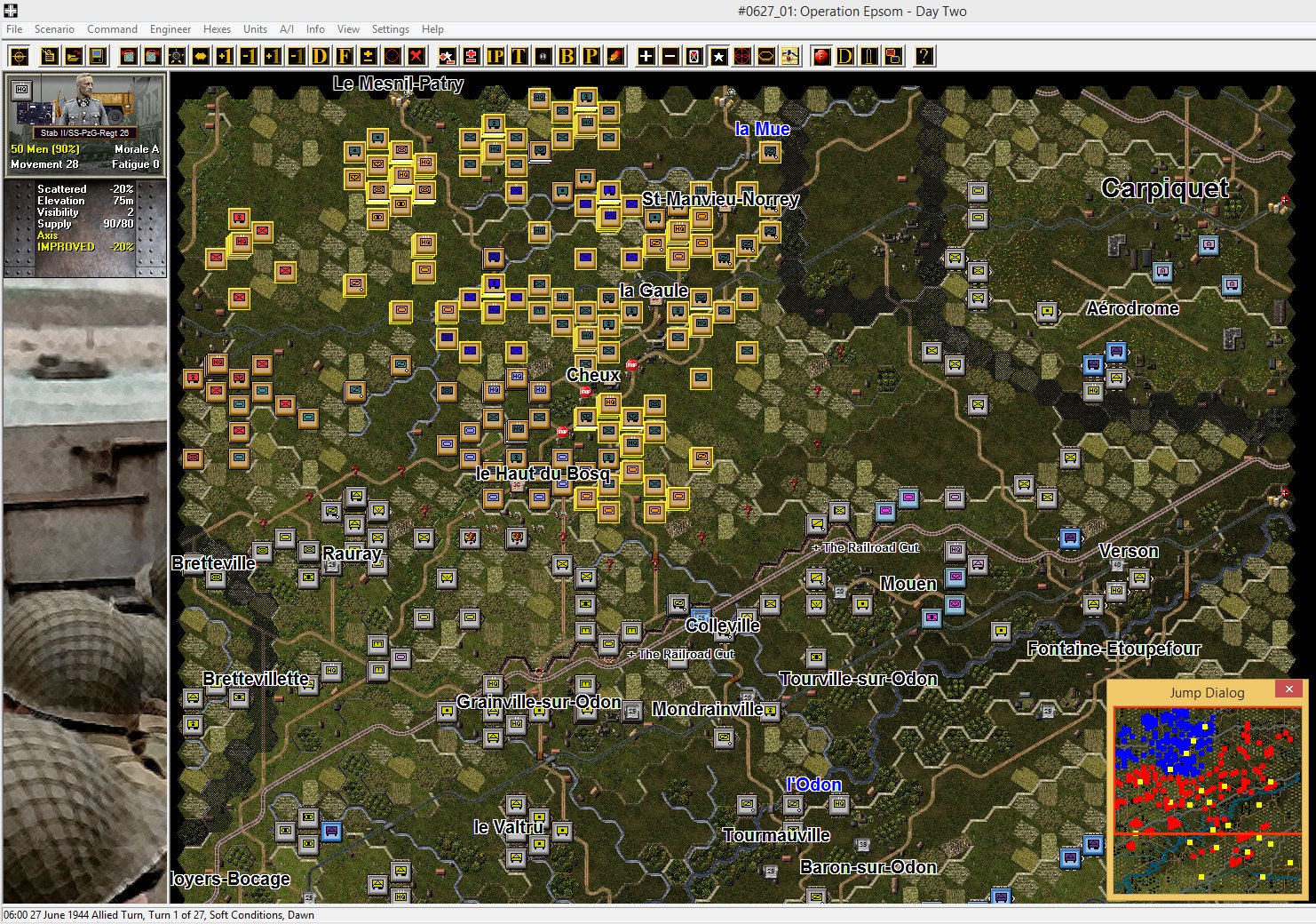Viewport: 1316px width, 924px height.
Task: Click the black ball number 1 icon
Action: 543,56
